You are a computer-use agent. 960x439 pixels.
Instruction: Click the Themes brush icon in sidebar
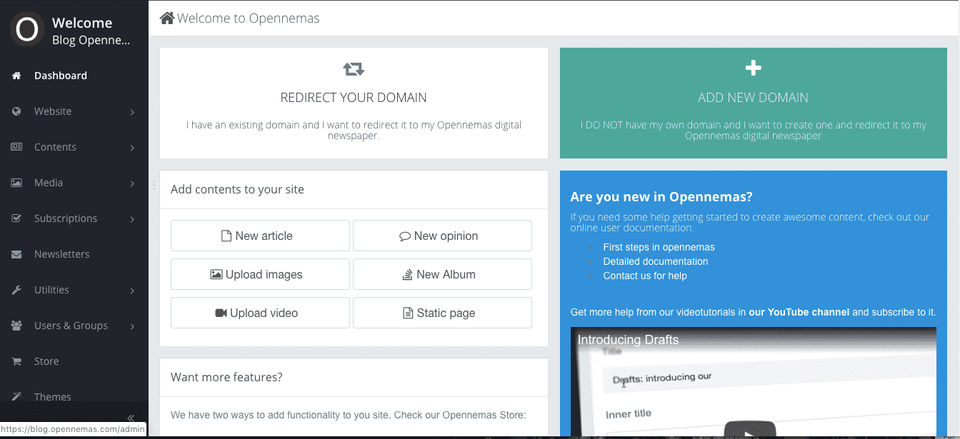tap(16, 397)
